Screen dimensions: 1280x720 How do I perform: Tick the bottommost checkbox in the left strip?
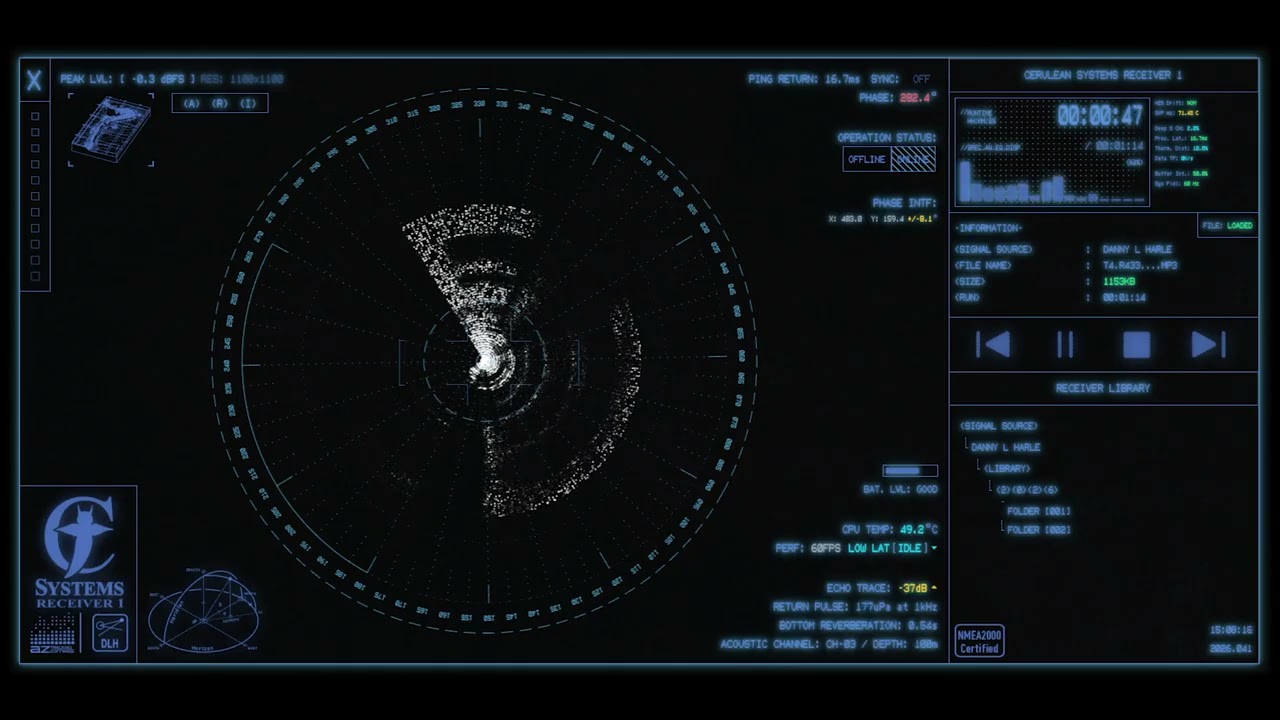35,276
